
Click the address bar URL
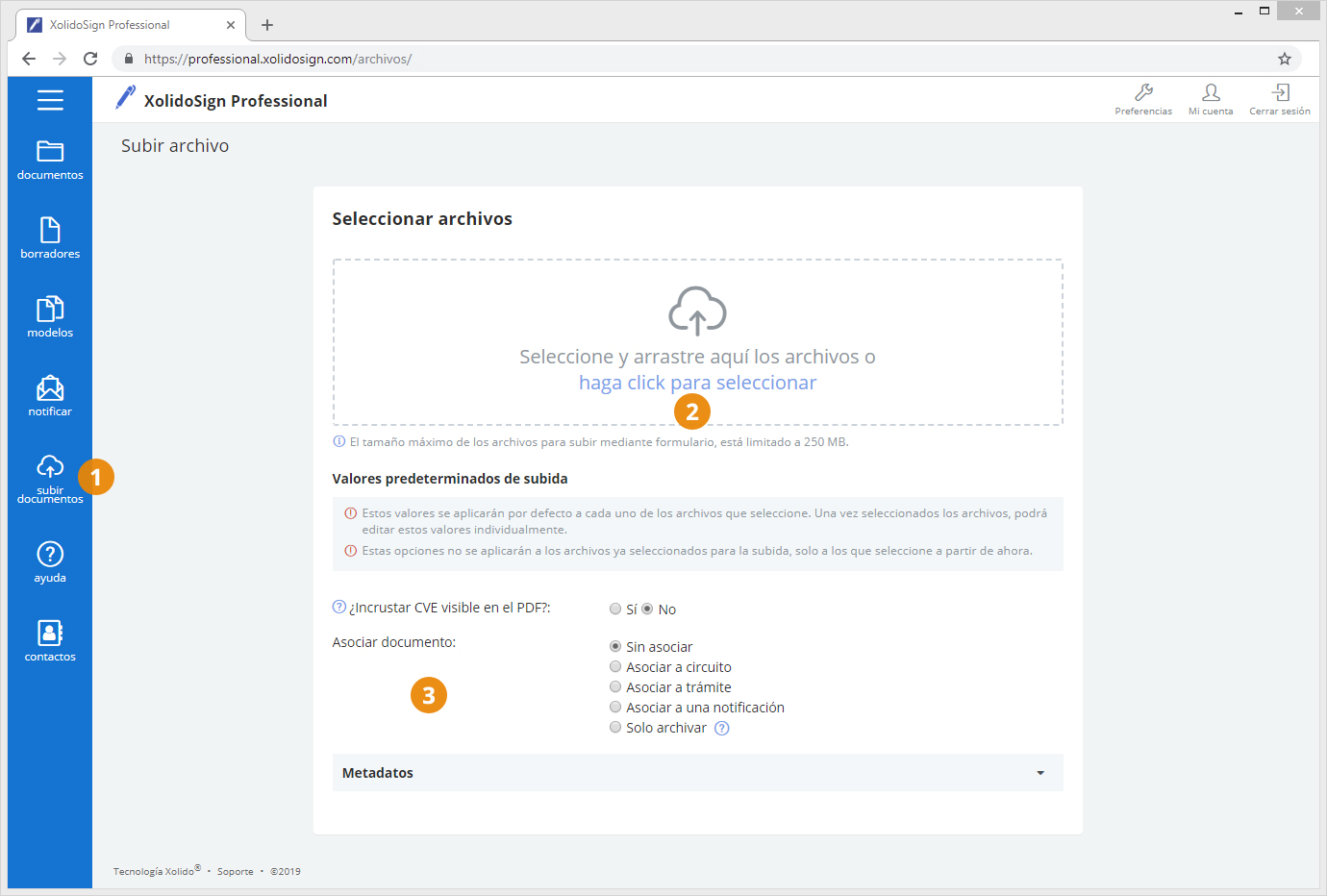(x=278, y=59)
